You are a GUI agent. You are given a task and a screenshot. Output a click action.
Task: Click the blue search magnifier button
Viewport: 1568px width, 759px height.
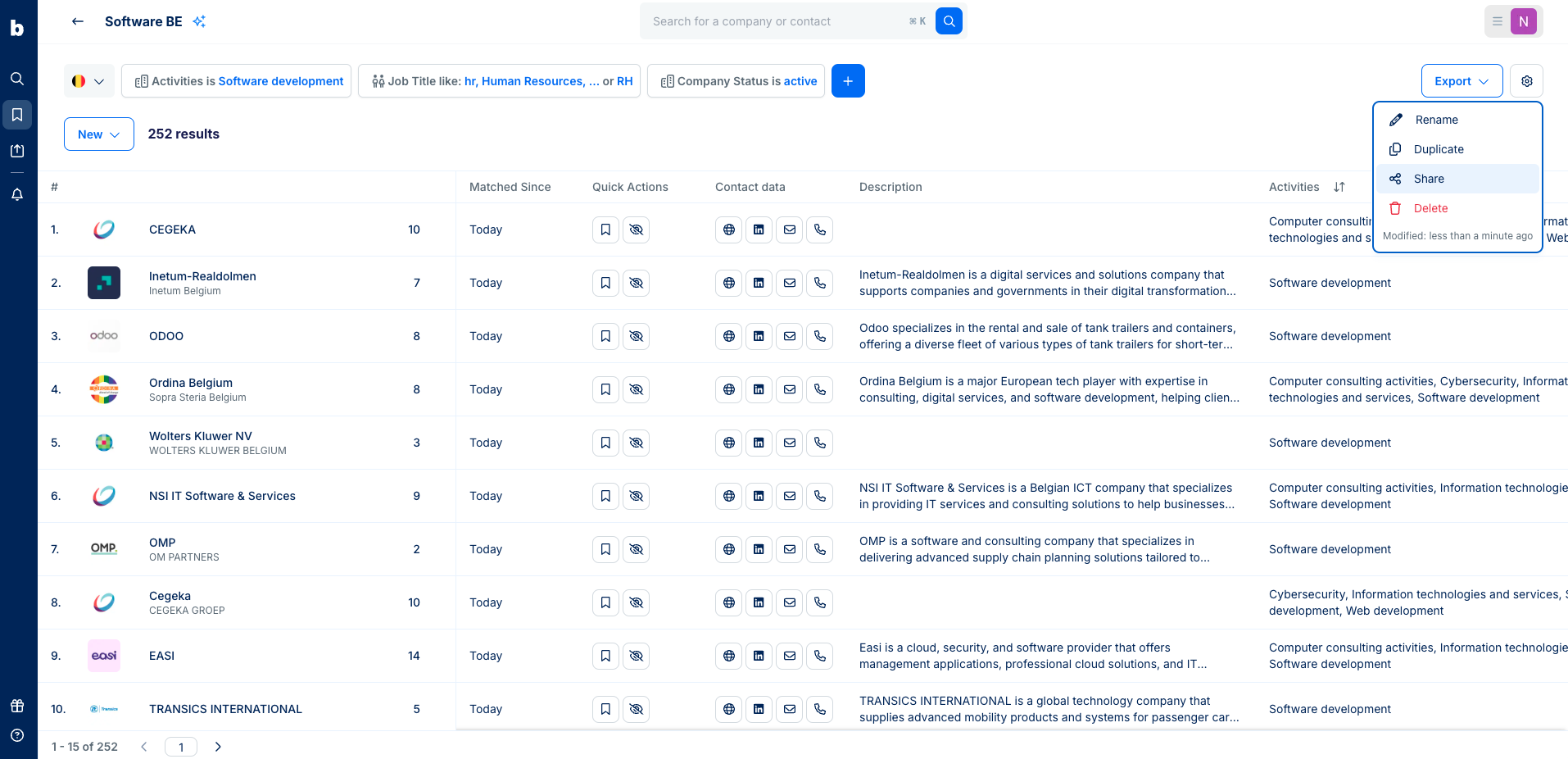click(949, 21)
